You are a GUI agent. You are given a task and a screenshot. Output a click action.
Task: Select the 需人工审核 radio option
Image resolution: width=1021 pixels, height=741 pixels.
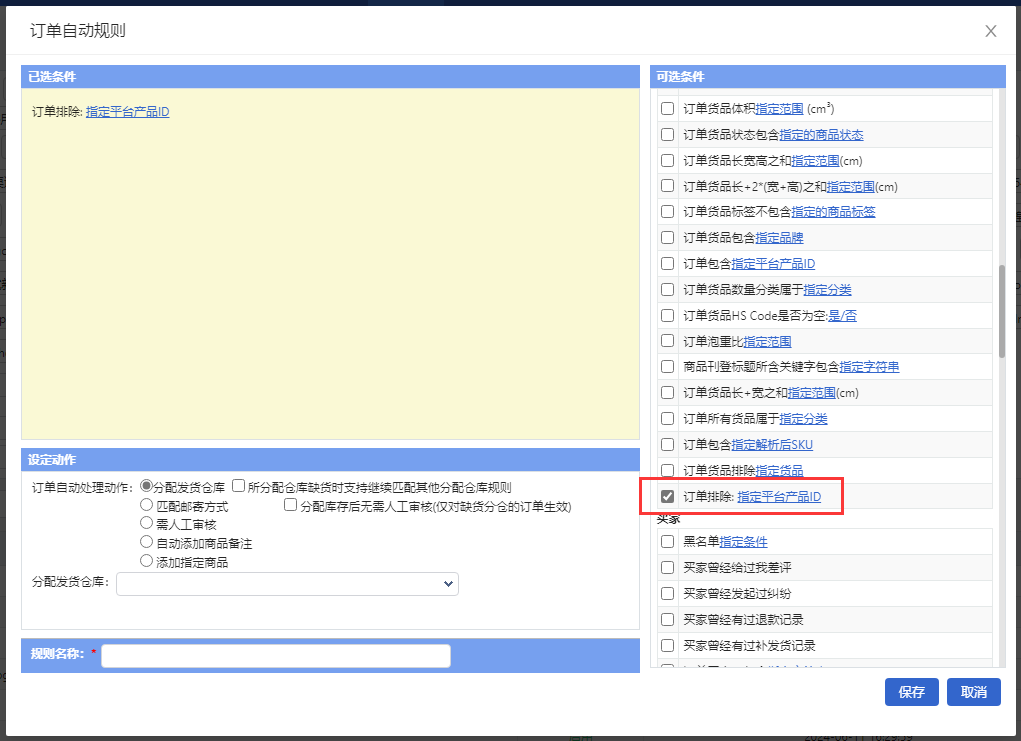tap(147, 523)
